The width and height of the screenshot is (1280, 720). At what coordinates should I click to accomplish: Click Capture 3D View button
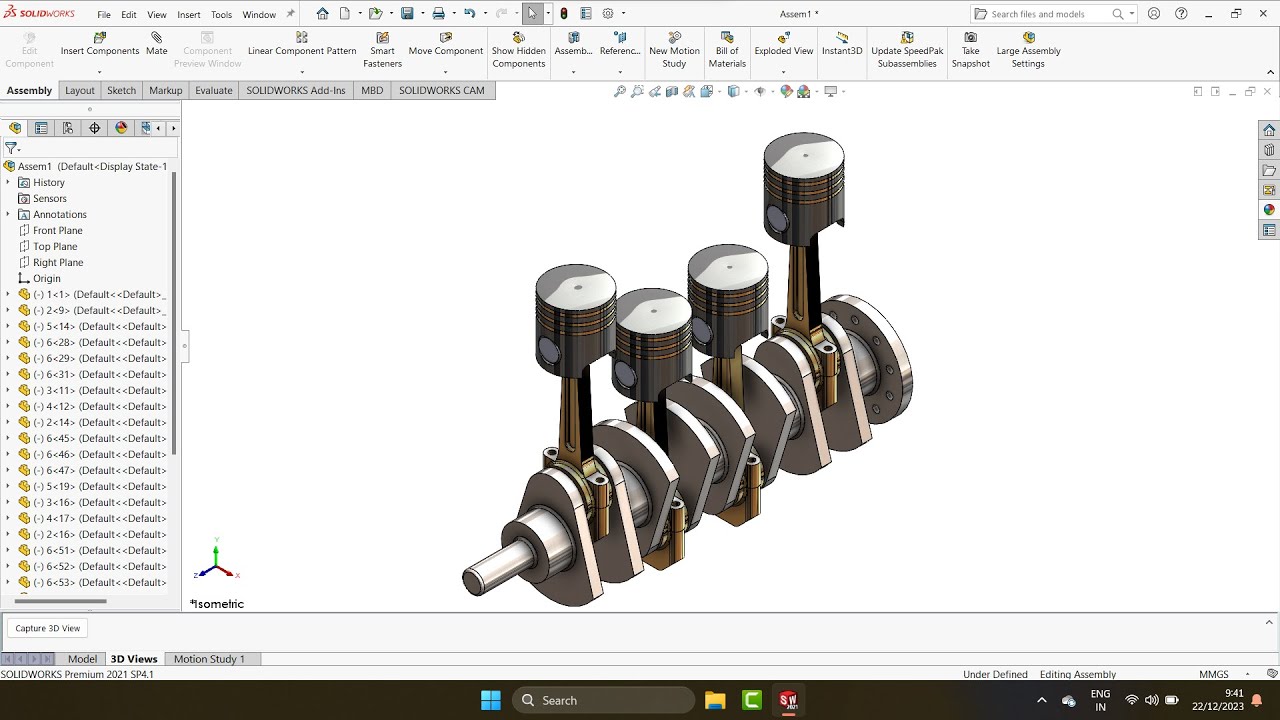point(48,628)
